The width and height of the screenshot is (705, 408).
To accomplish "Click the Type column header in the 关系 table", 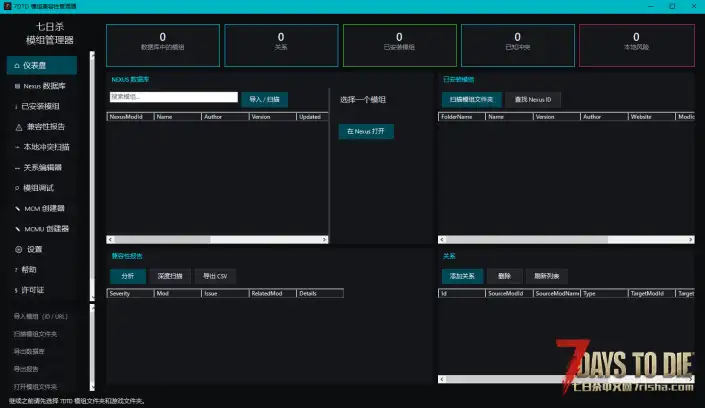I will tap(604, 294).
